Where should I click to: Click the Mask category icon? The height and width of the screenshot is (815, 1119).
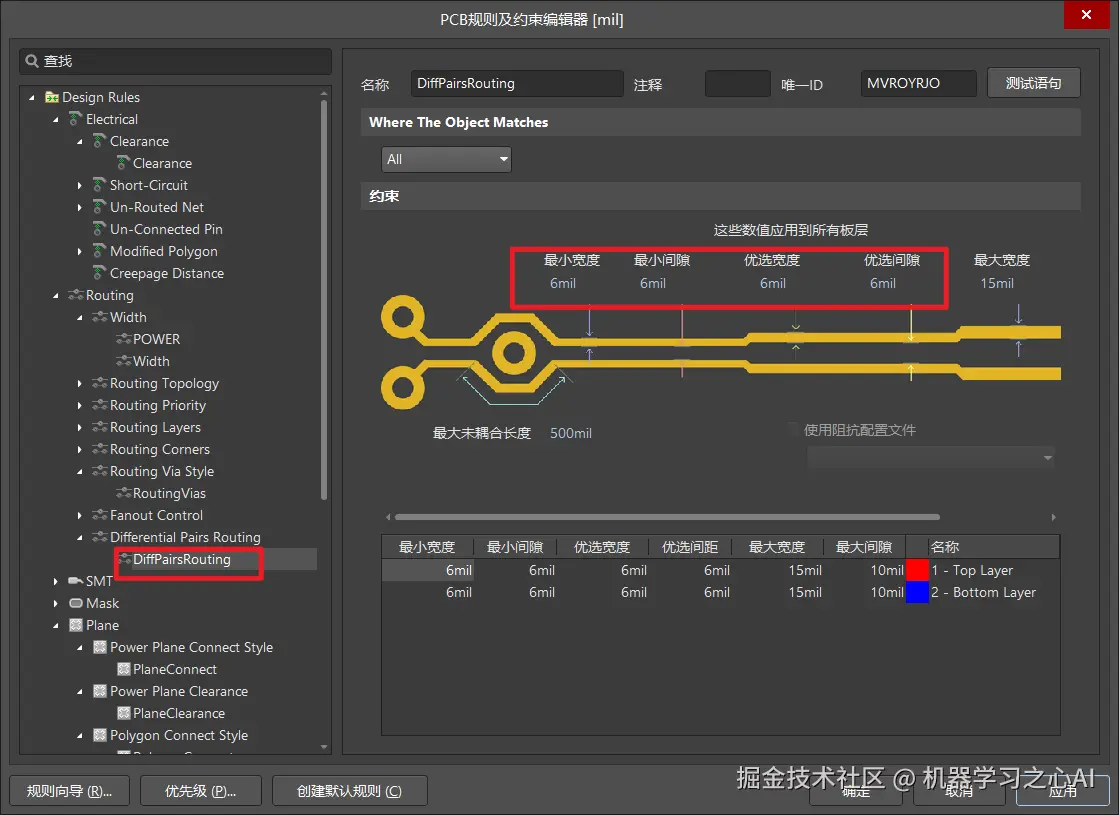click(76, 603)
